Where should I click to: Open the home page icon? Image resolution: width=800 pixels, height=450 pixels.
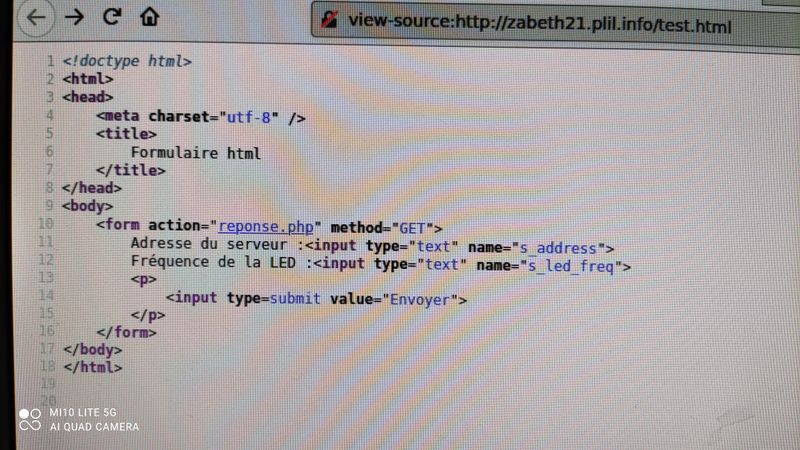click(149, 16)
